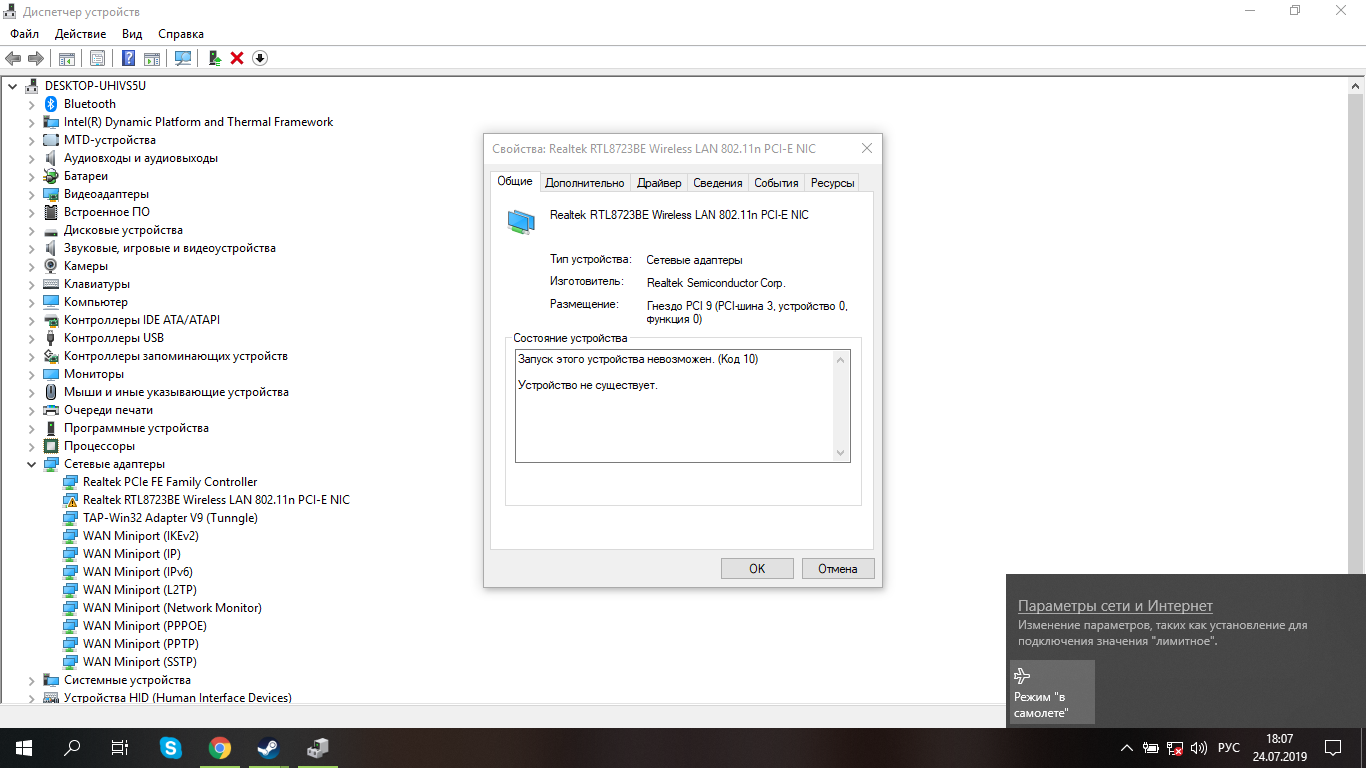Click the disconnected network tray icon
Screen dimensions: 1366x768
[x=1175, y=748]
